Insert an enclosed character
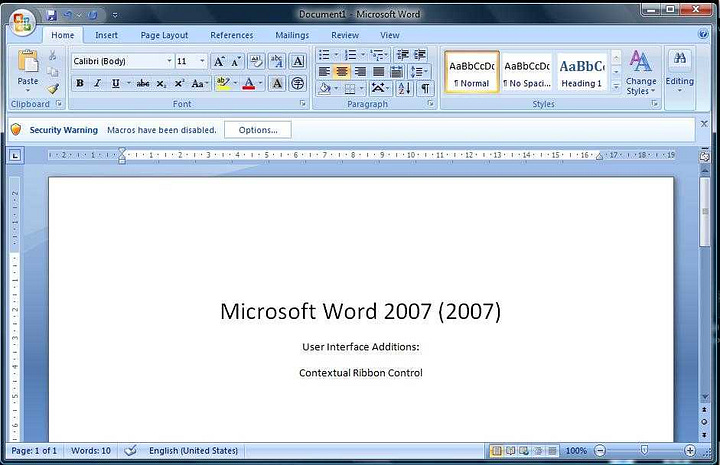720x465 pixels. point(298,84)
